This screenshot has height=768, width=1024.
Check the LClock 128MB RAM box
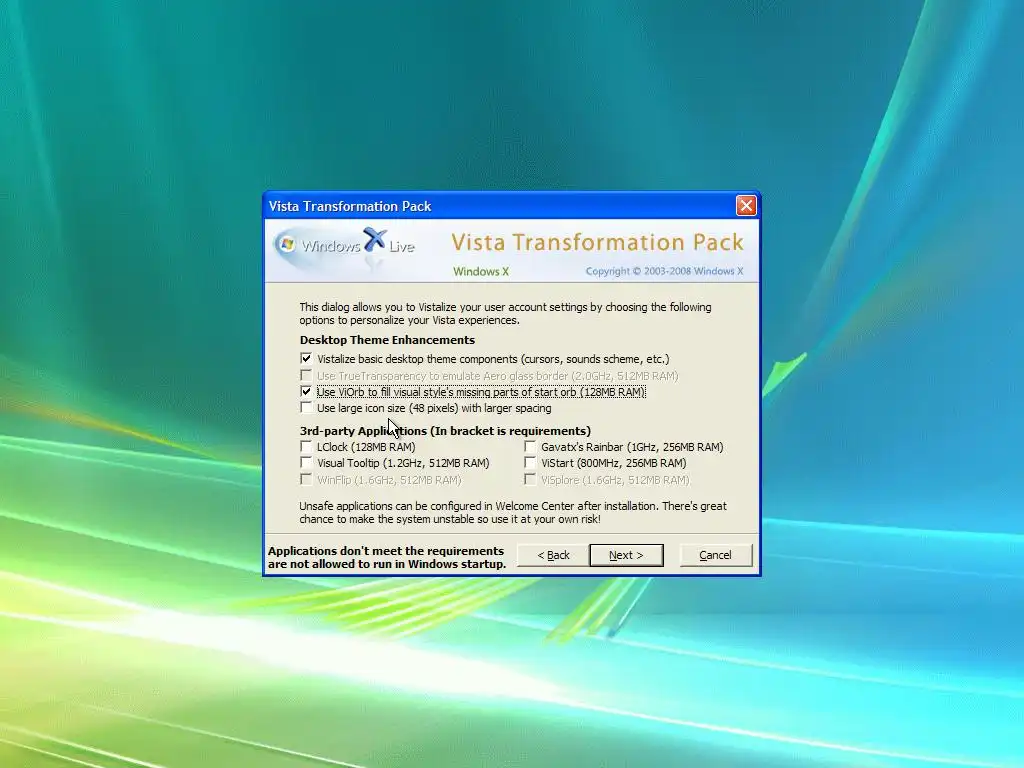click(306, 447)
